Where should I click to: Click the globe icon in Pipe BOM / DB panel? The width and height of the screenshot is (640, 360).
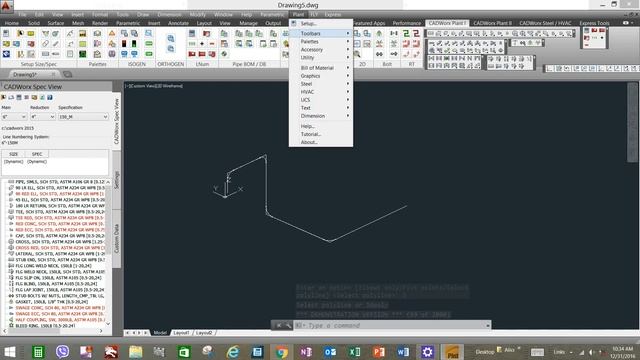coord(224,54)
